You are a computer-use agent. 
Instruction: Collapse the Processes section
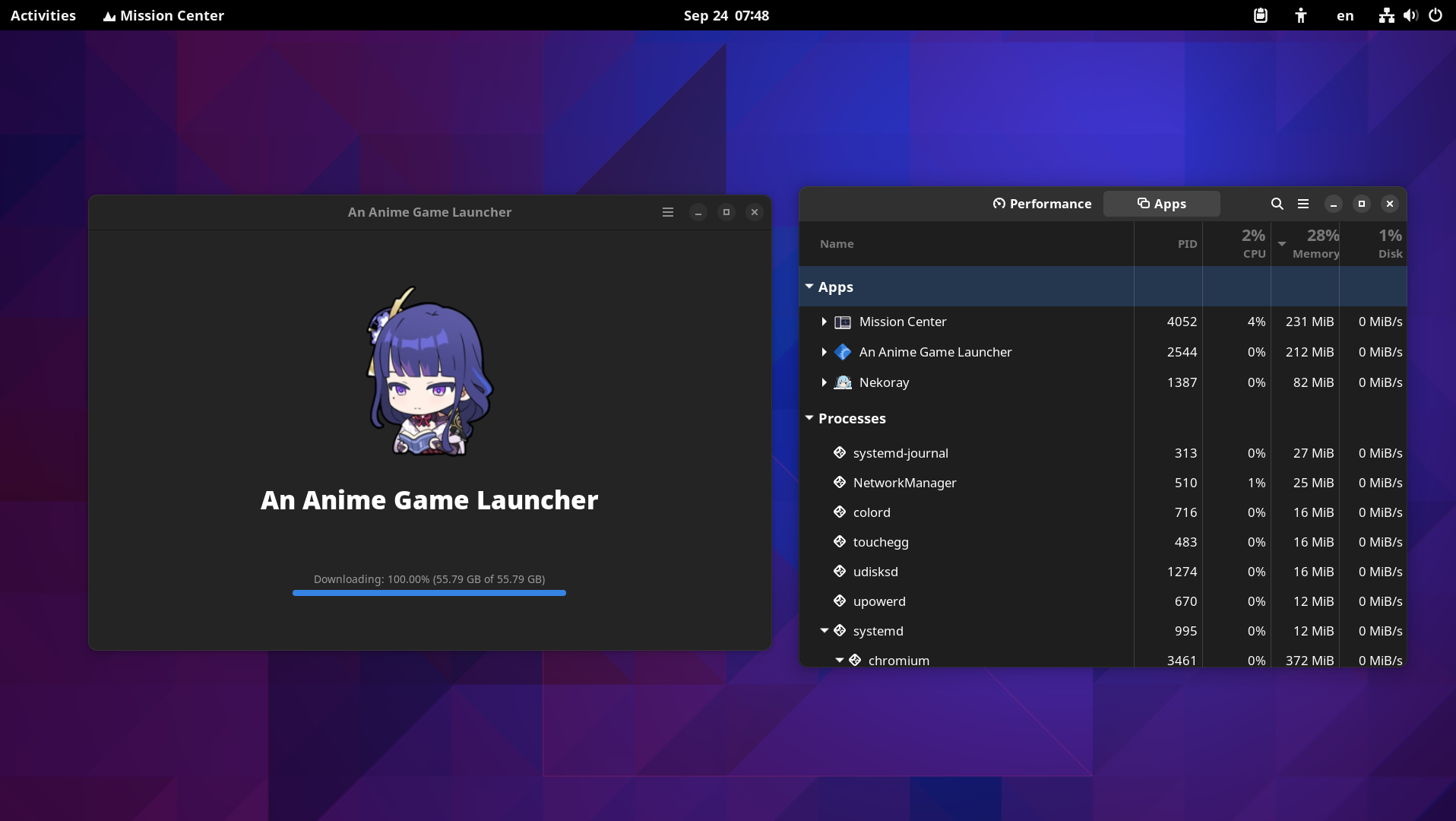coord(810,418)
